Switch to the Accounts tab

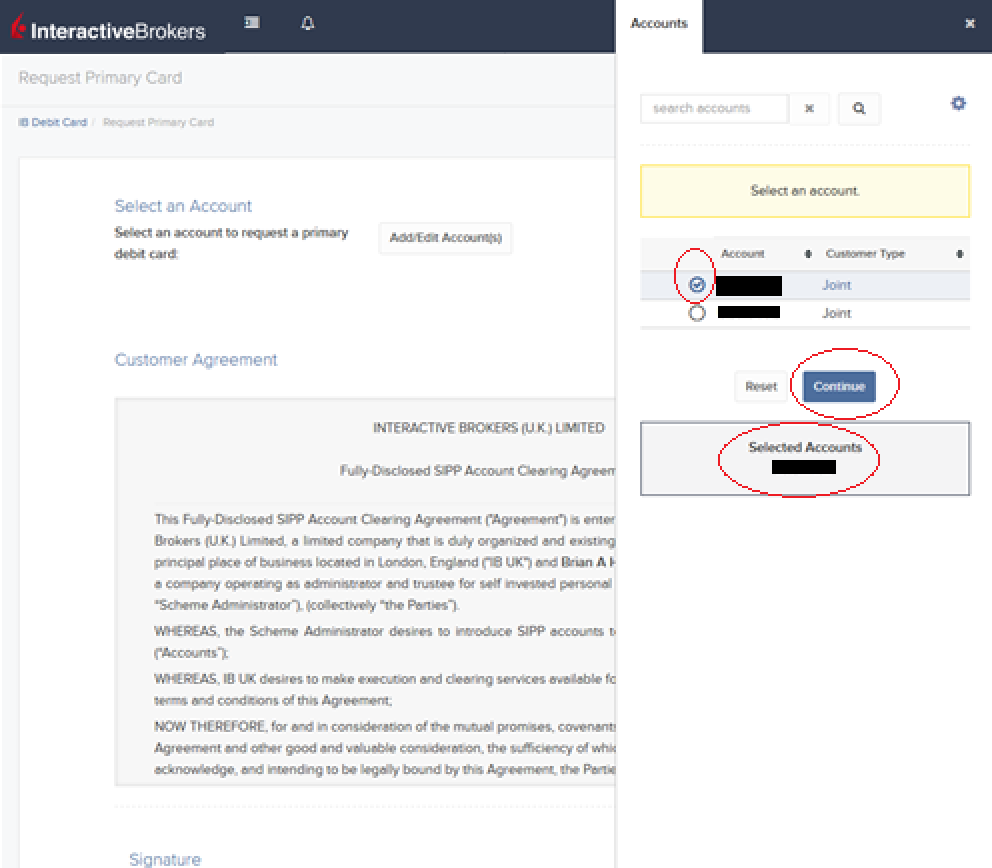(x=659, y=24)
